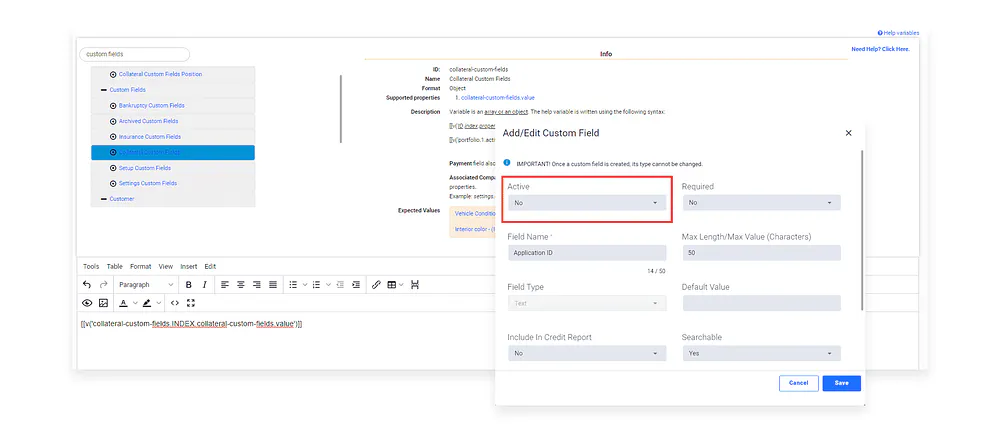Click the circle icon beside Setup Custom Fields
Image resolution: width=1000 pixels, height=431 pixels.
(x=113, y=168)
